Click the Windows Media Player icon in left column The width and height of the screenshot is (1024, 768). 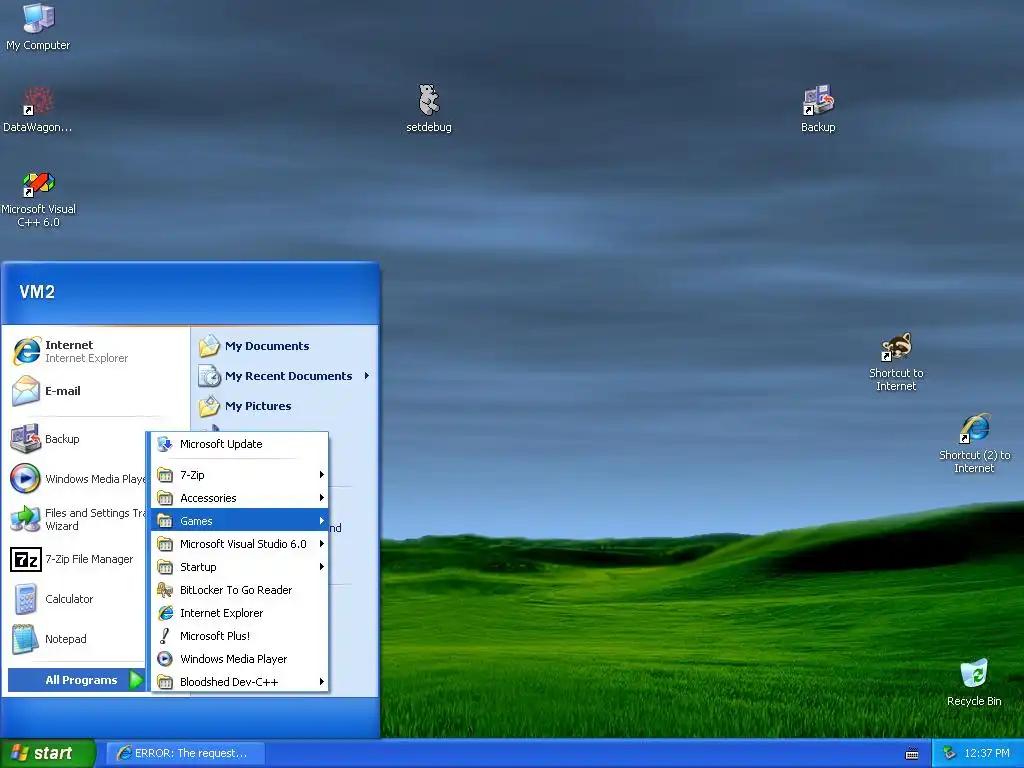pyautogui.click(x=25, y=478)
